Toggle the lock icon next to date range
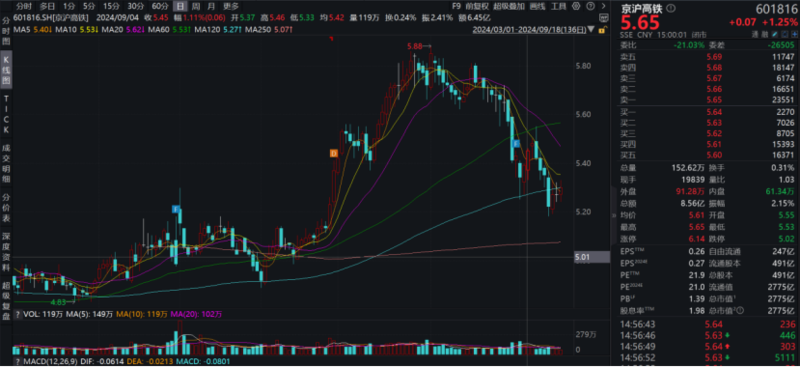This screenshot has width=800, height=367. pos(603,30)
